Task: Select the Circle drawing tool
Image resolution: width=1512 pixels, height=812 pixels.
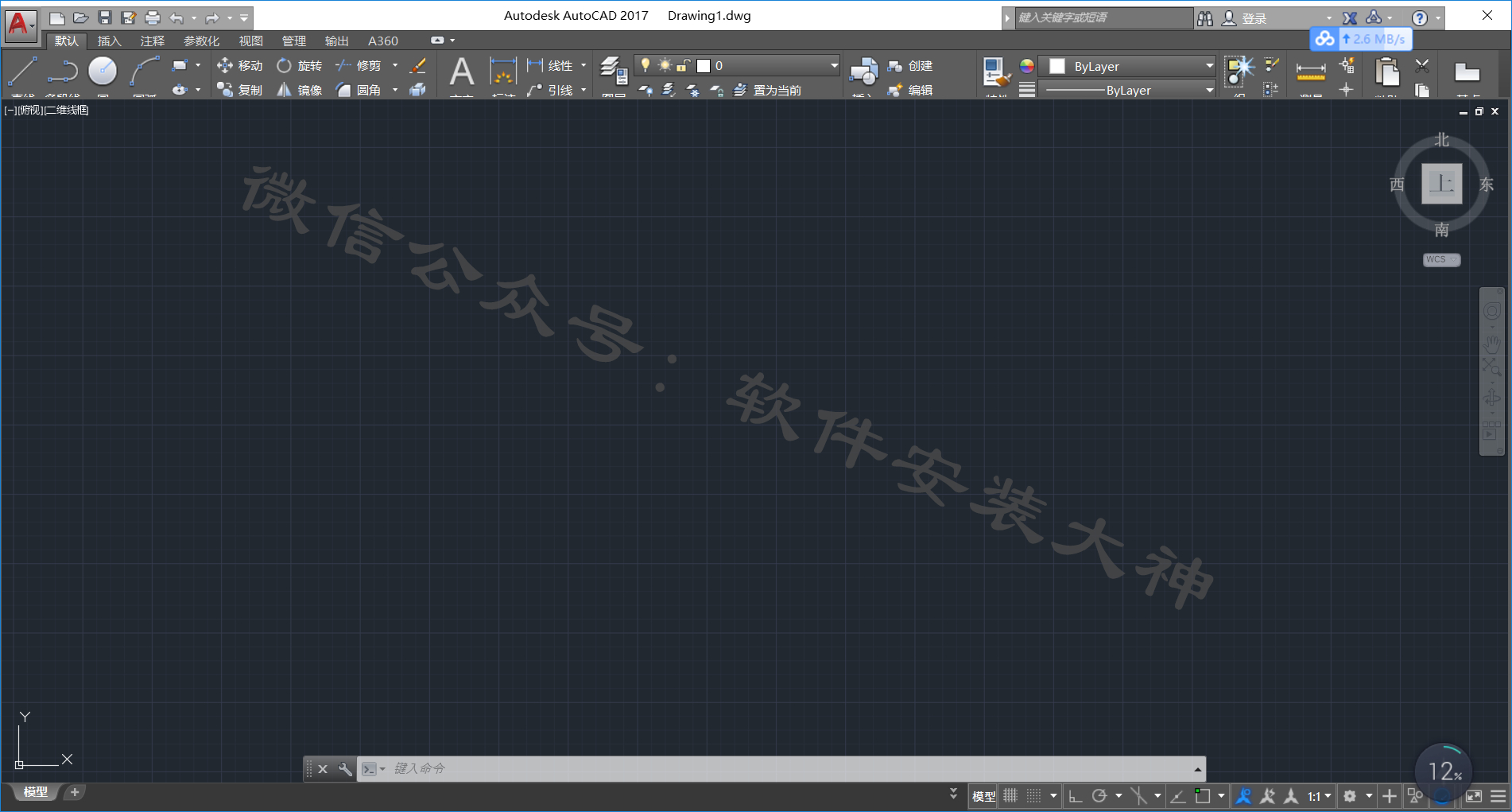Action: coord(103,71)
